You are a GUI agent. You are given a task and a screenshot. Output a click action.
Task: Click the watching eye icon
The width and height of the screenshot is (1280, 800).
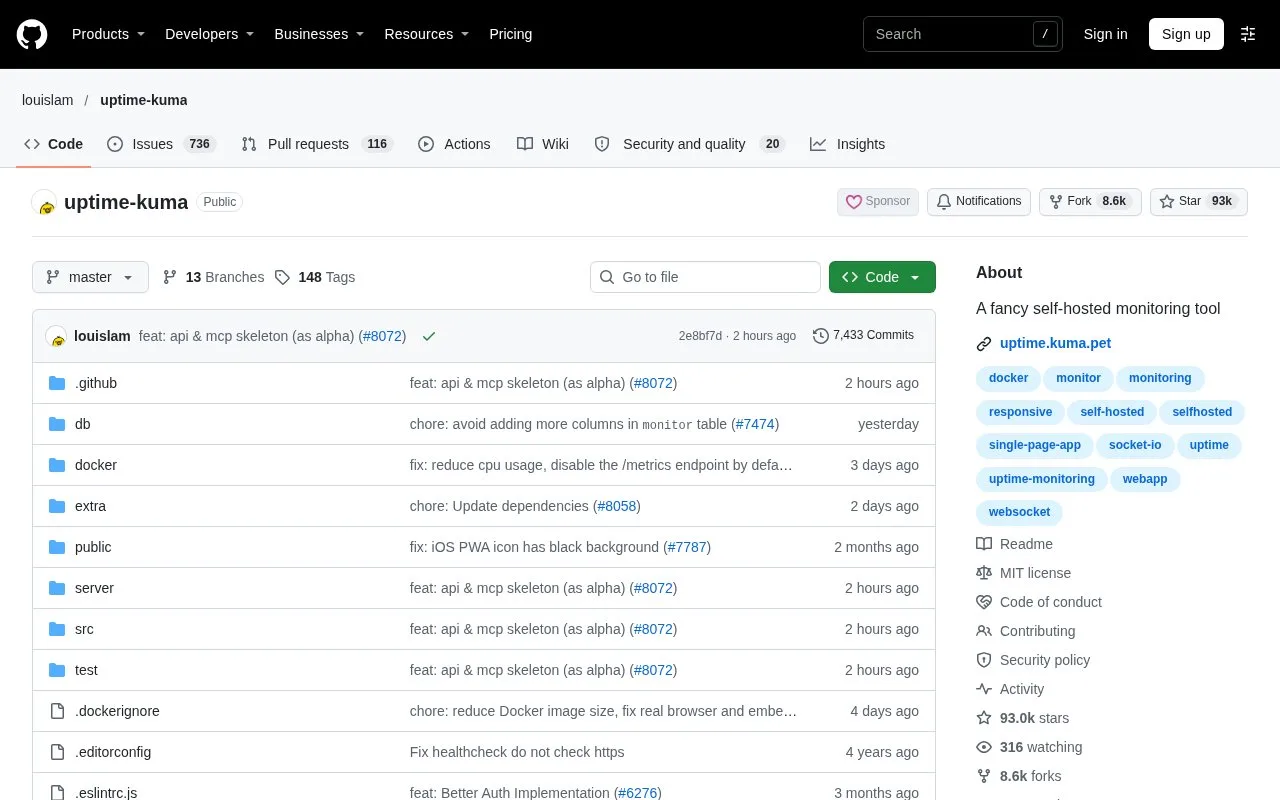984,747
